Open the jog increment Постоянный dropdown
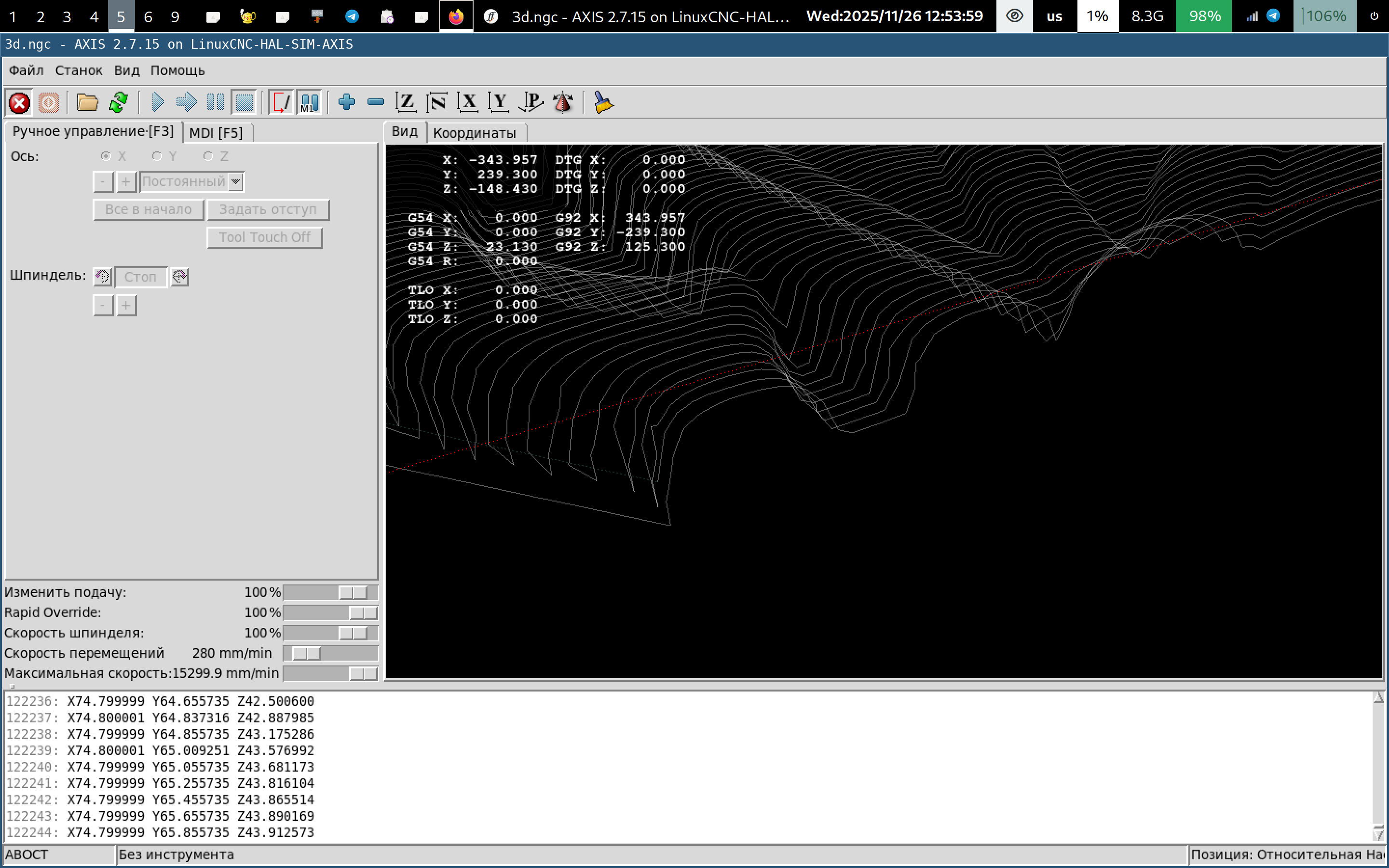The height and width of the screenshot is (868, 1389). pos(236,181)
